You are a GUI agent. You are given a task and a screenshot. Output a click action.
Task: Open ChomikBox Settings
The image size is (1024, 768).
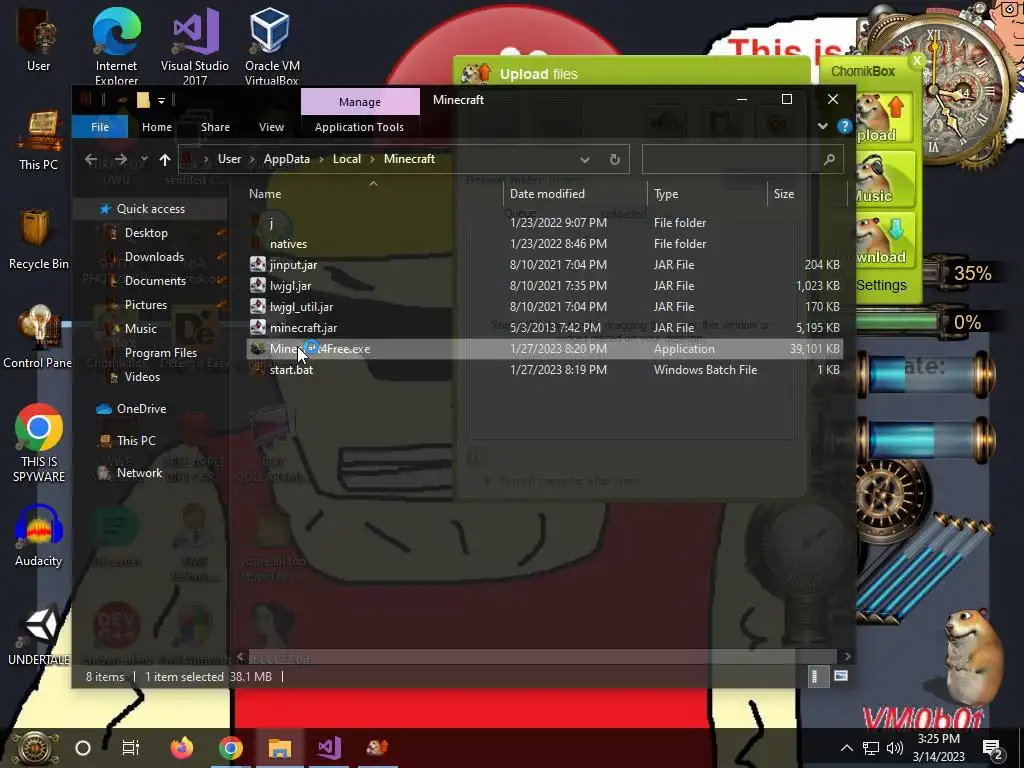pyautogui.click(x=881, y=285)
